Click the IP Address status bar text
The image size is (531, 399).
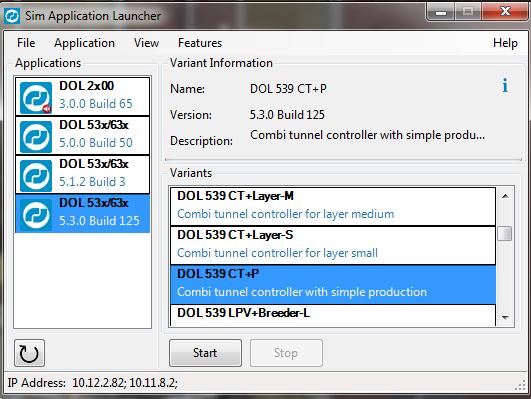click(x=92, y=383)
